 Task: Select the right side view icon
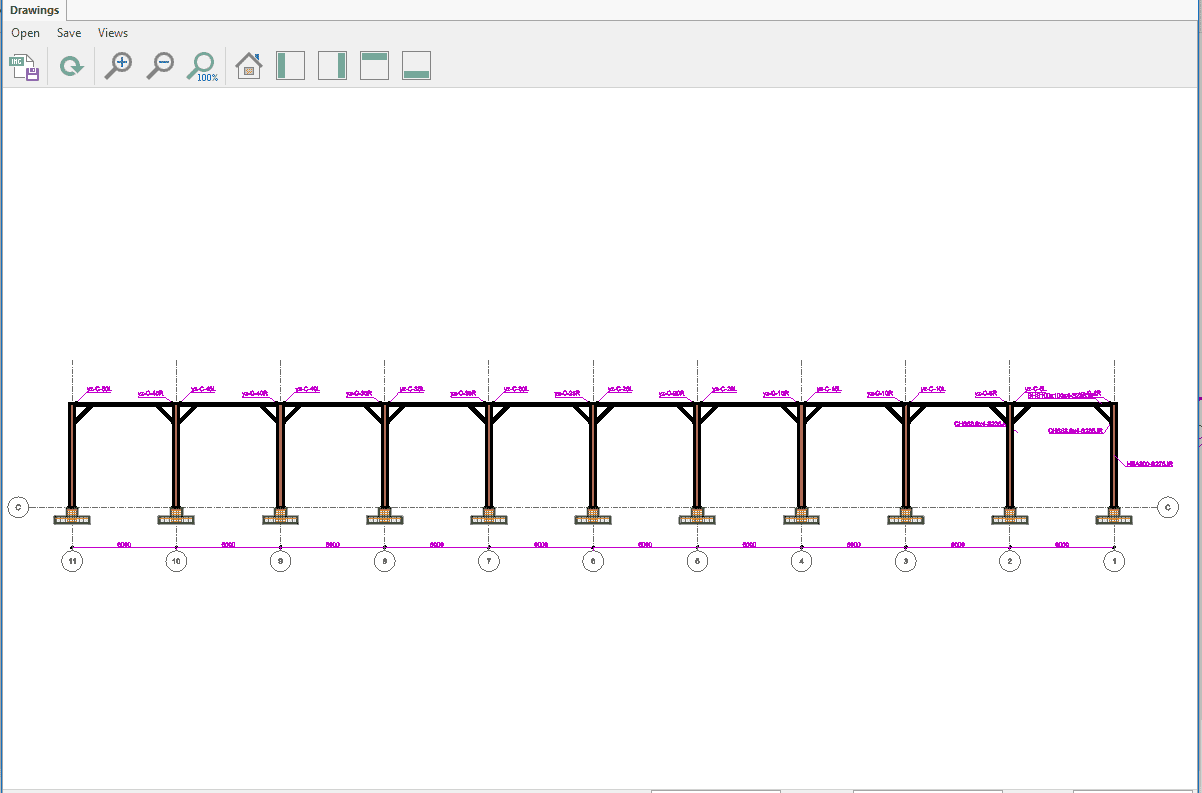(332, 66)
